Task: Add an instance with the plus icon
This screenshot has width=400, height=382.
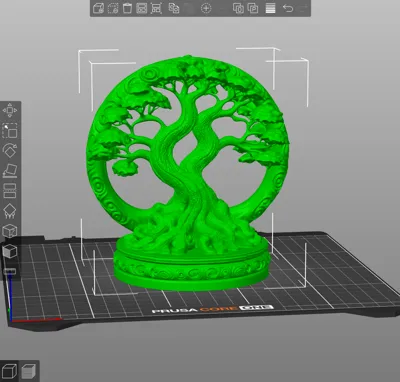Action: coord(206,8)
